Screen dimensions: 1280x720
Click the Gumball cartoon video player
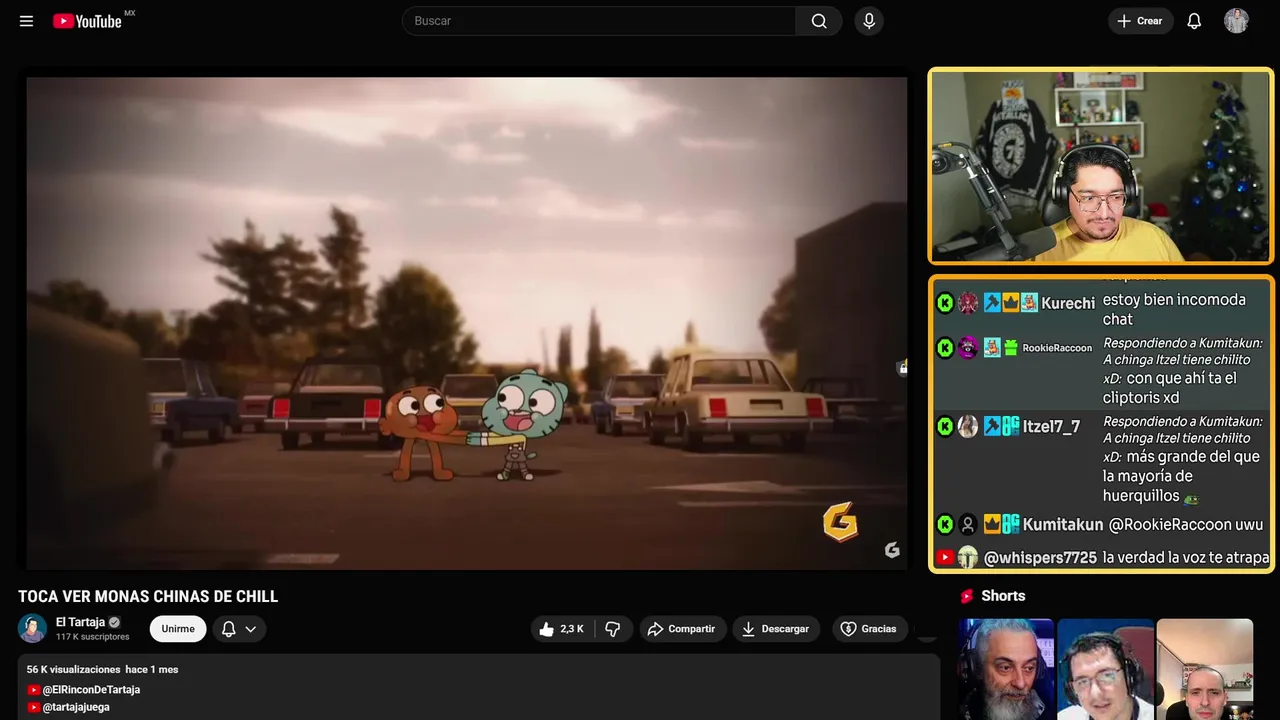tap(466, 323)
